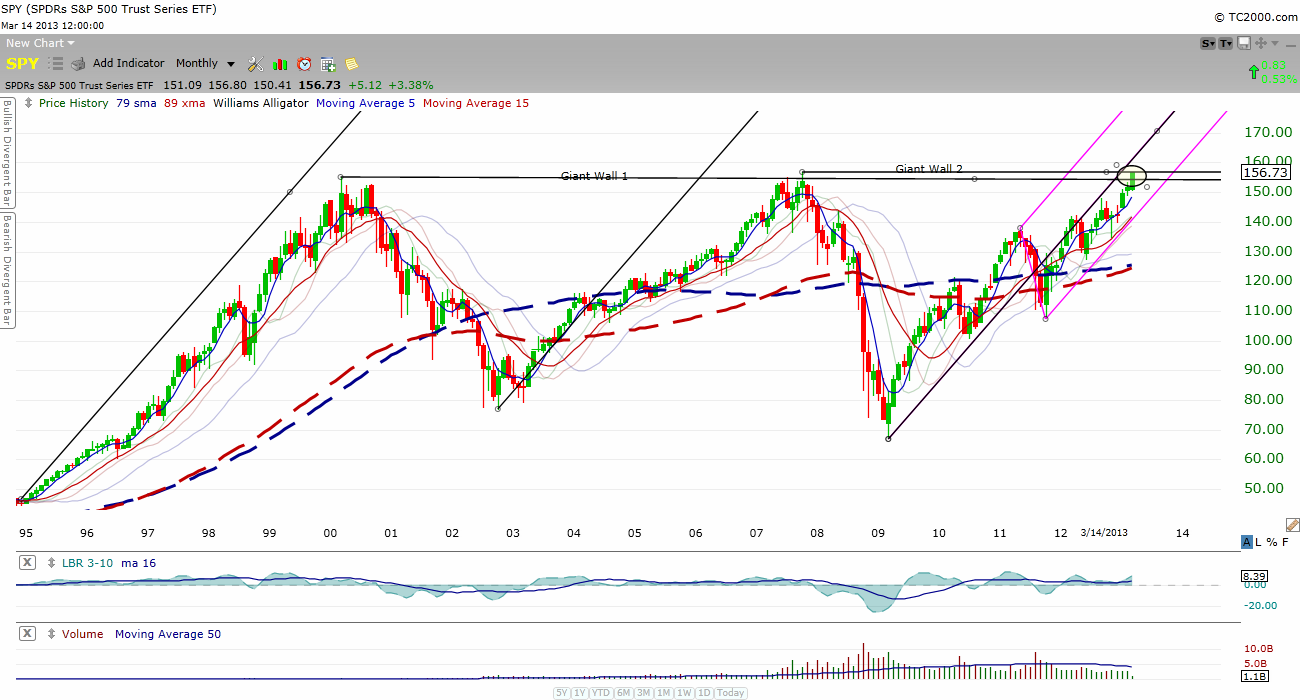Zoom chart to YTD range
Image resolution: width=1300 pixels, height=700 pixels.
pos(601,693)
